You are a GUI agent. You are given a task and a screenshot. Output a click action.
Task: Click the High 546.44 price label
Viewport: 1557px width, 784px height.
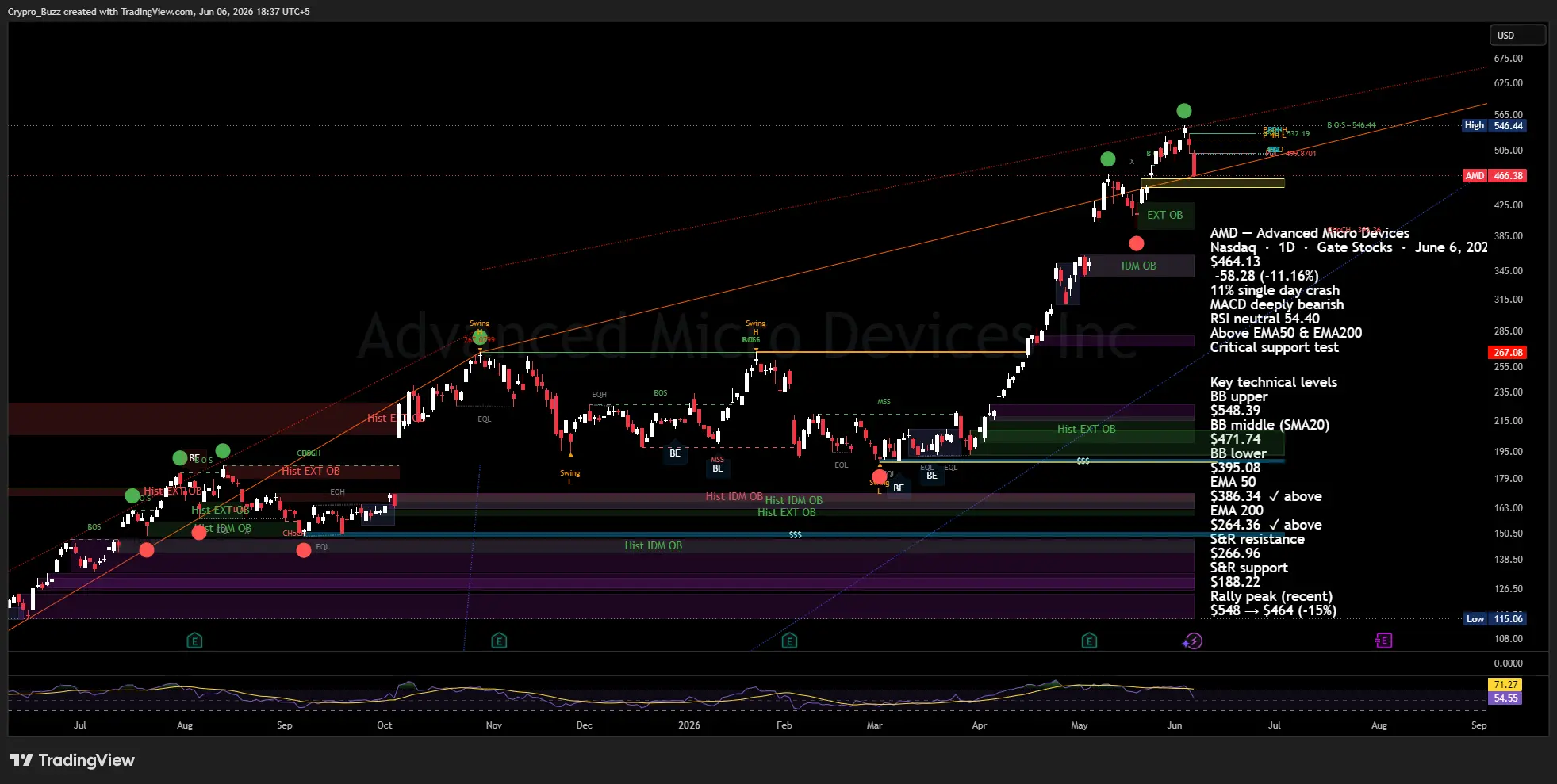(x=1495, y=125)
